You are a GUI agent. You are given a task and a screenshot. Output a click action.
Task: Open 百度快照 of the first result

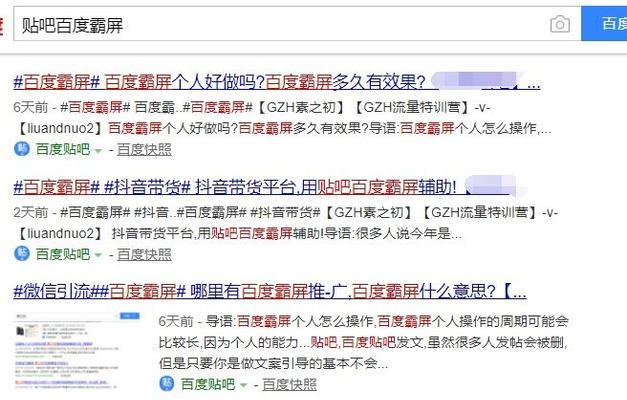(144, 149)
